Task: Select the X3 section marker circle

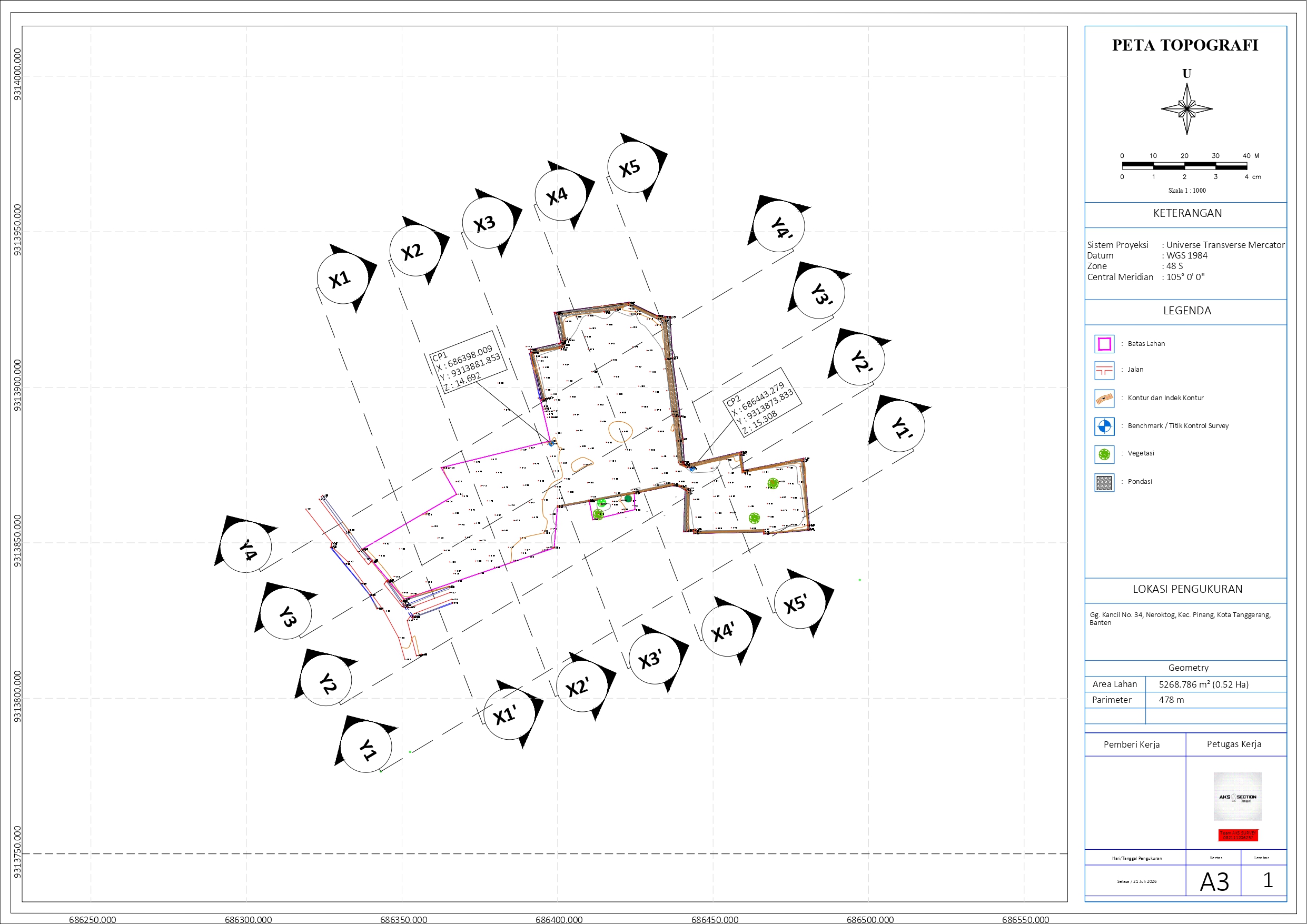Action: [488, 223]
